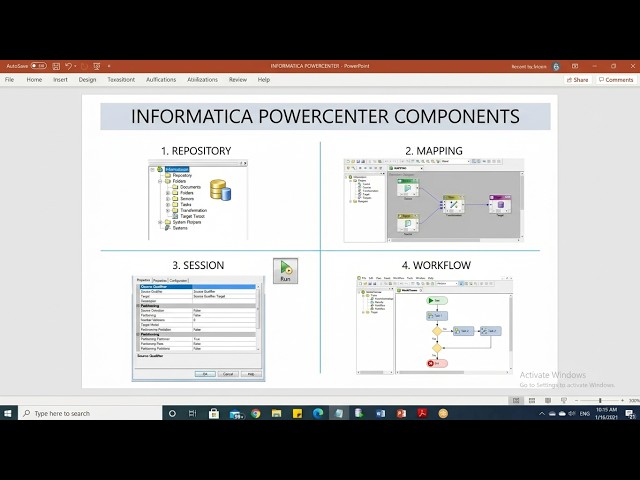Open File Explorer from taskbar
Viewport: 640px width, 480px height.
point(277,413)
